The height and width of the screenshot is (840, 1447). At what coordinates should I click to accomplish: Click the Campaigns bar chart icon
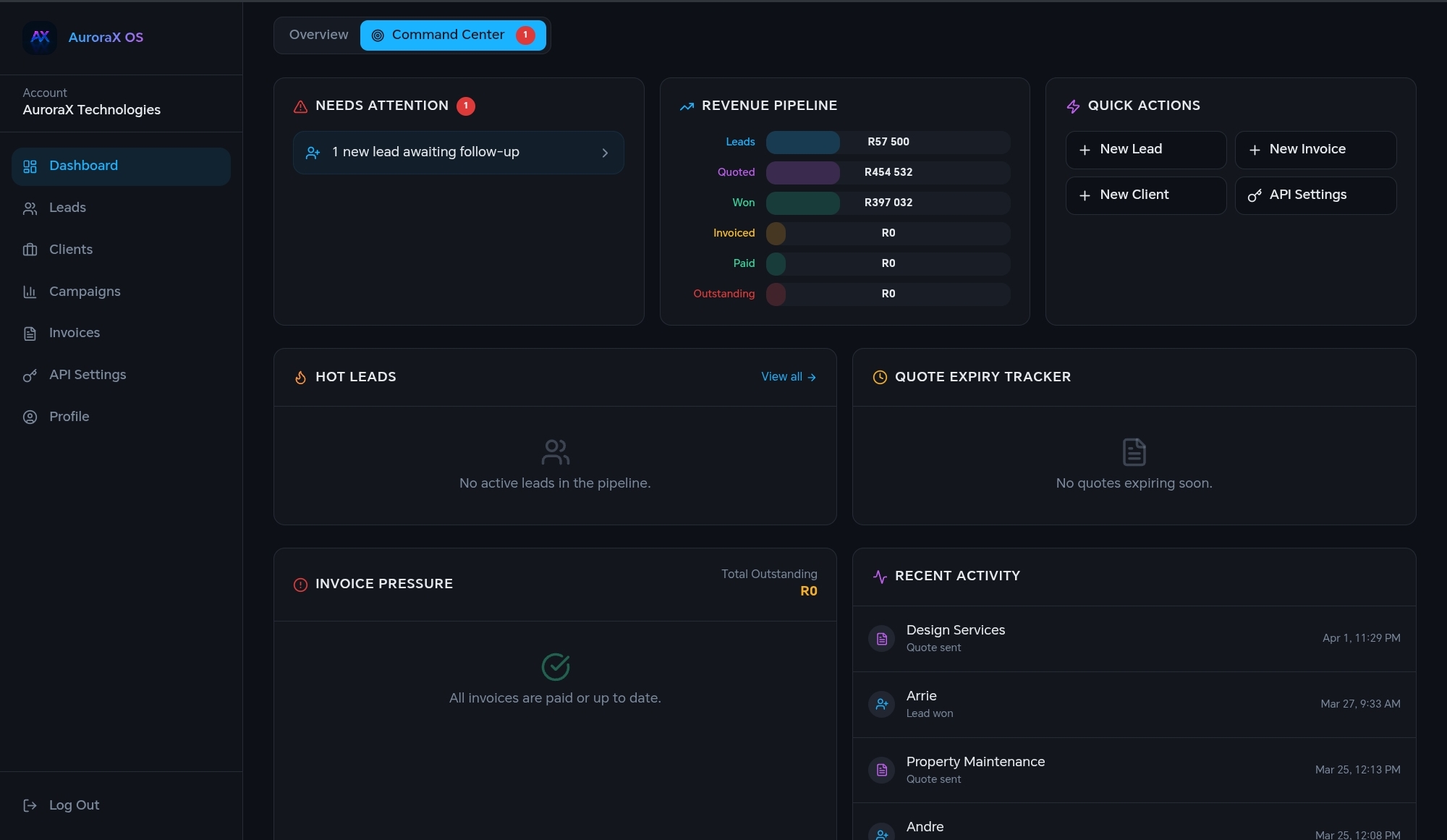tap(30, 292)
